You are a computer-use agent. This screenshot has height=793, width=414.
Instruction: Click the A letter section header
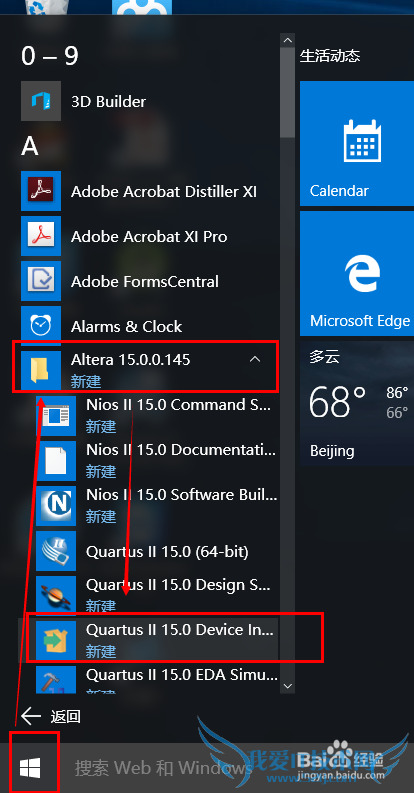[x=30, y=146]
